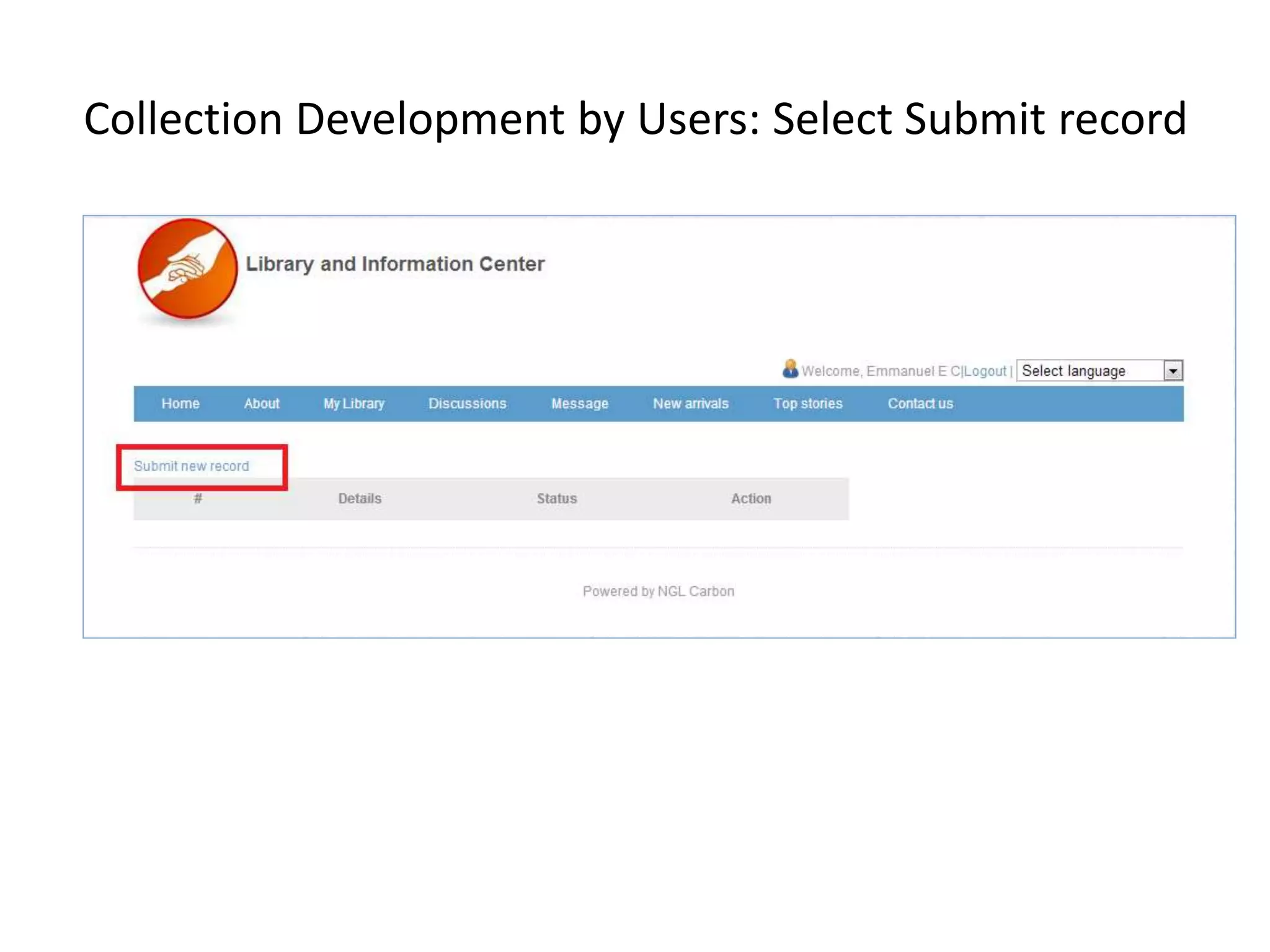Open the About menu item
The height and width of the screenshot is (952, 1270).
262,403
